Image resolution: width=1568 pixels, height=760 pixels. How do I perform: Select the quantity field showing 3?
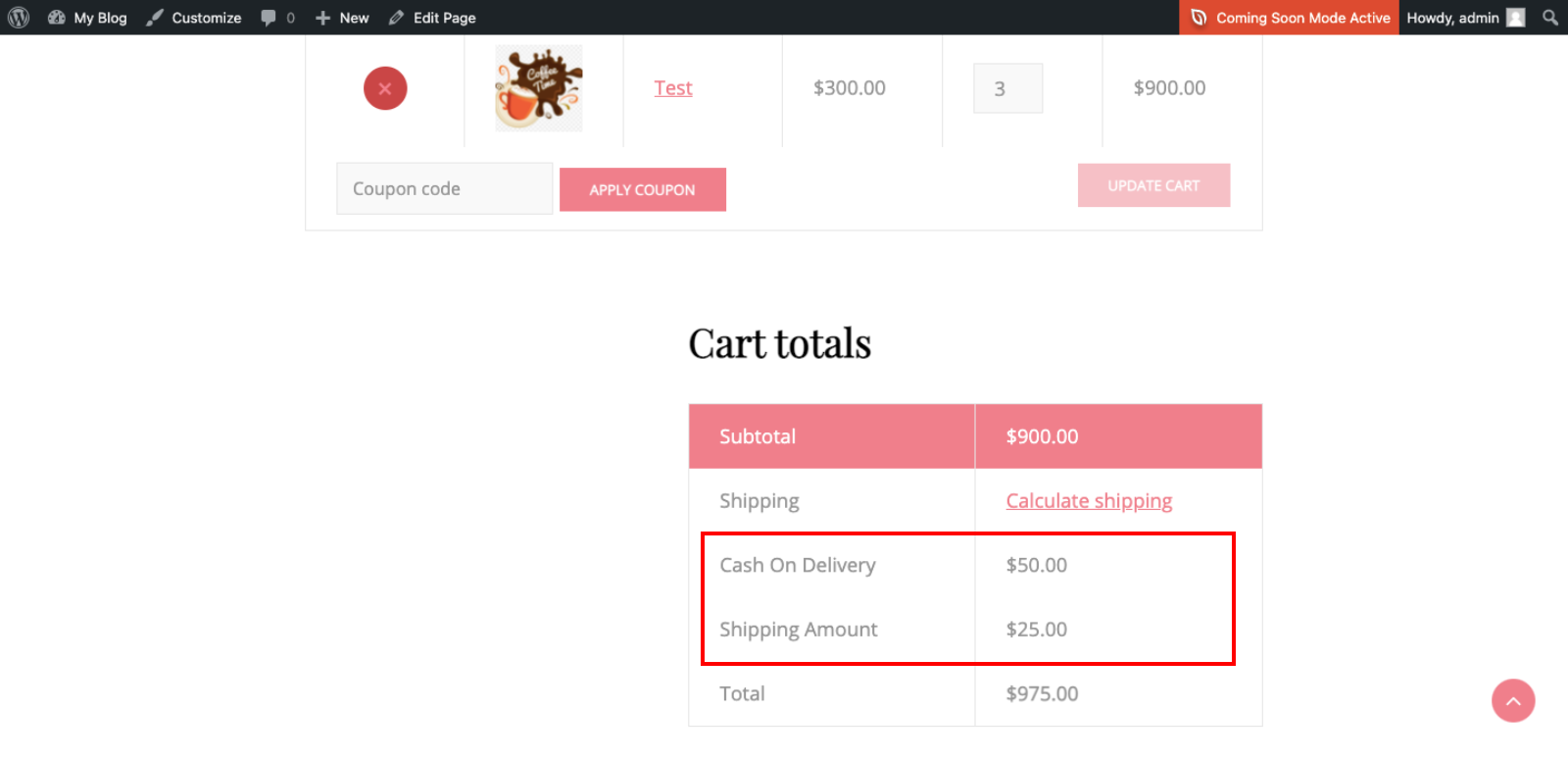click(1007, 88)
